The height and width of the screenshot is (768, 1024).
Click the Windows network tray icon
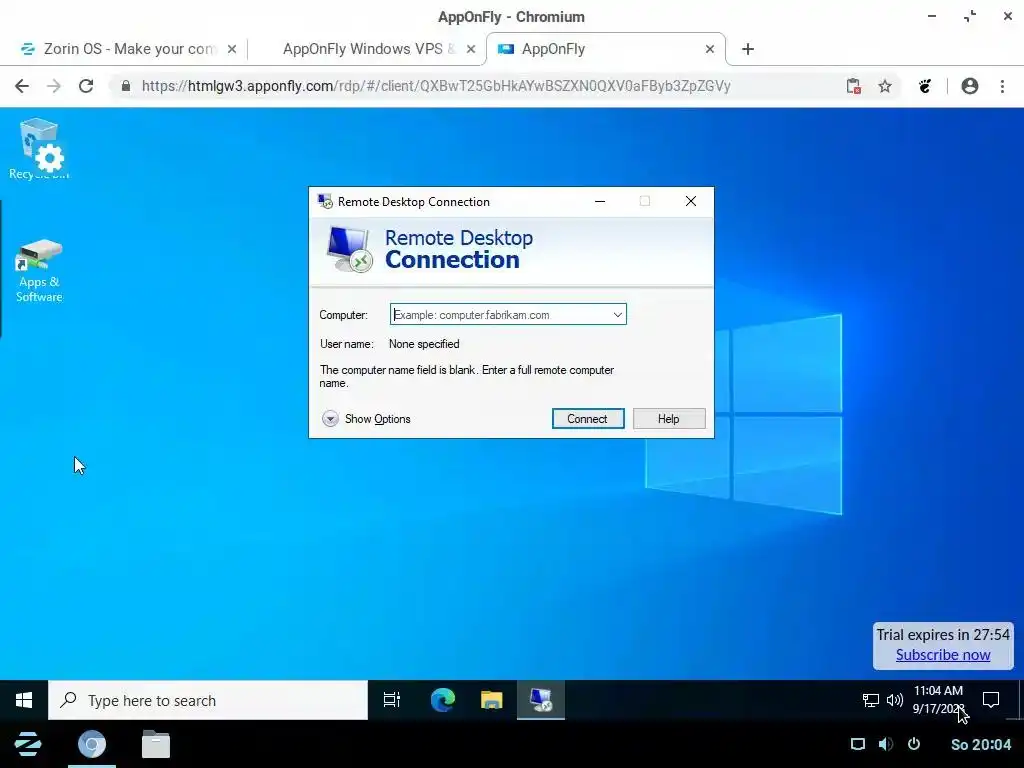tap(871, 700)
